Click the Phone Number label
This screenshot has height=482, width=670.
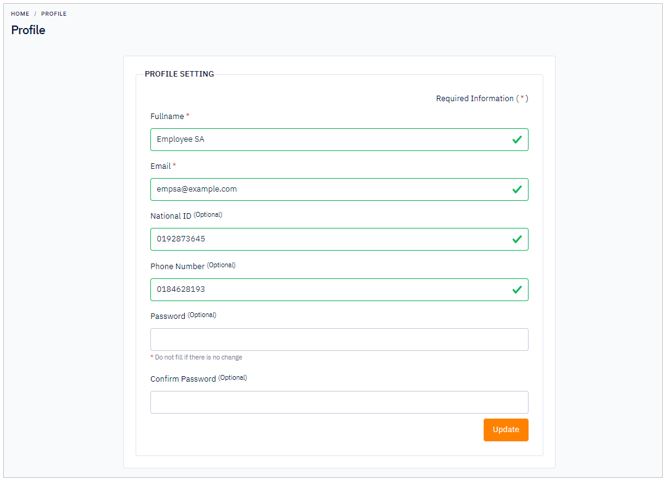point(177,266)
